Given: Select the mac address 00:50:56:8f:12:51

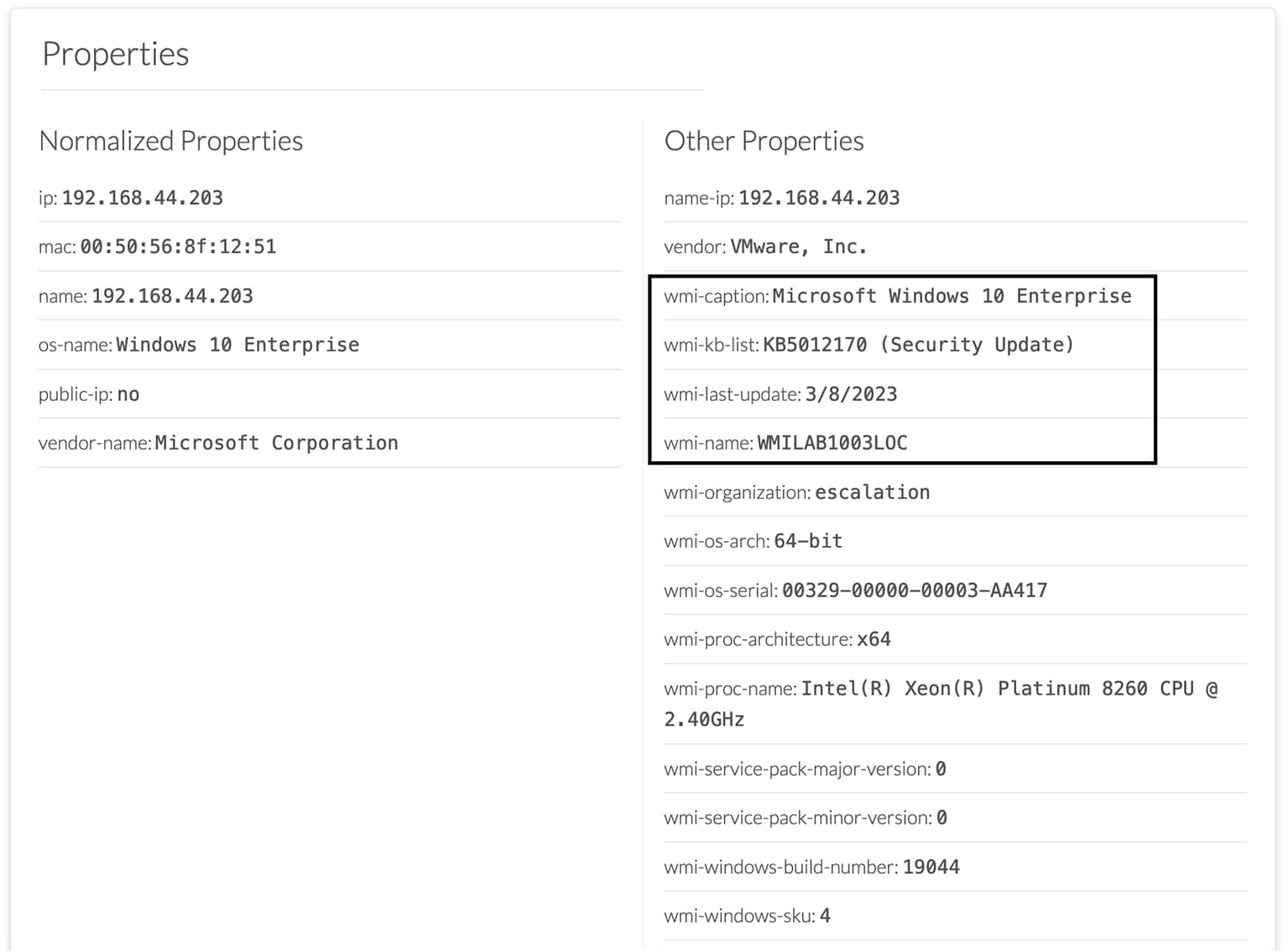Looking at the screenshot, I should click(x=178, y=247).
